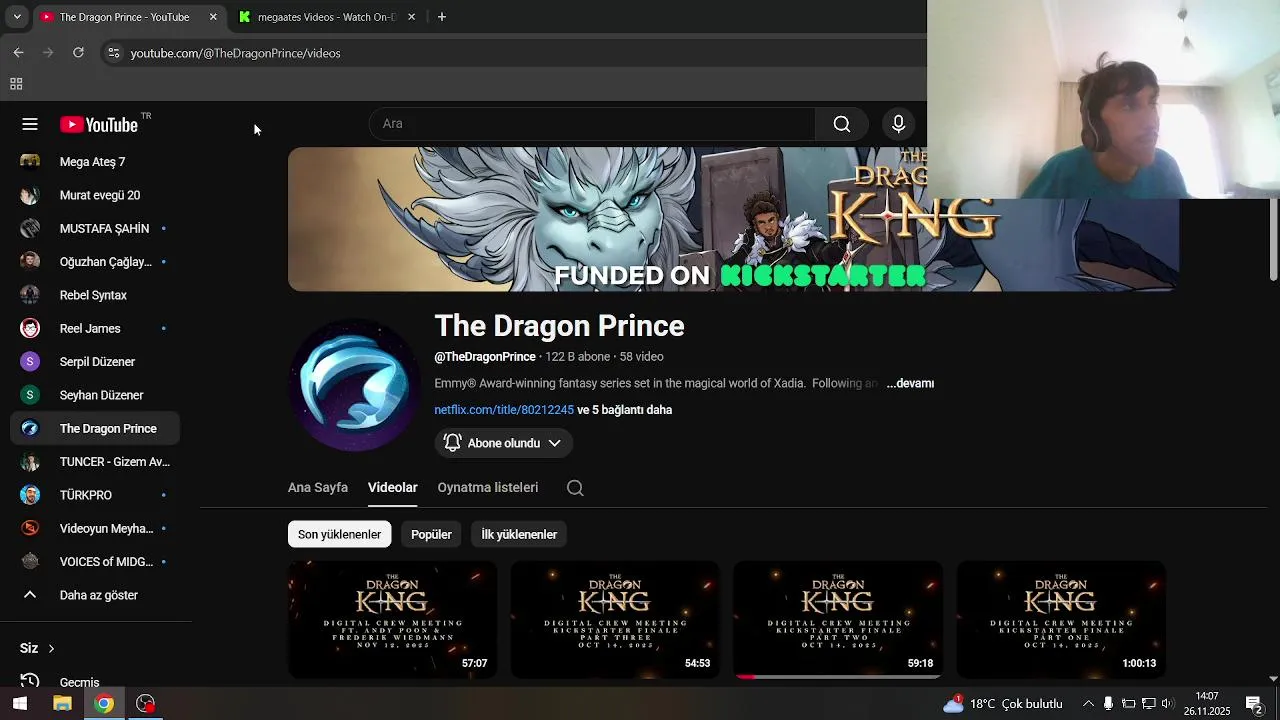Screen dimensions: 1280x720
Task: Click the Chrome taskbar icon
Action: (104, 704)
